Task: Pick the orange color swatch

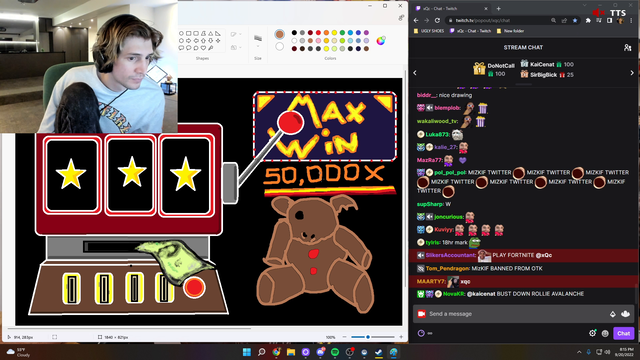Action: [x=327, y=33]
